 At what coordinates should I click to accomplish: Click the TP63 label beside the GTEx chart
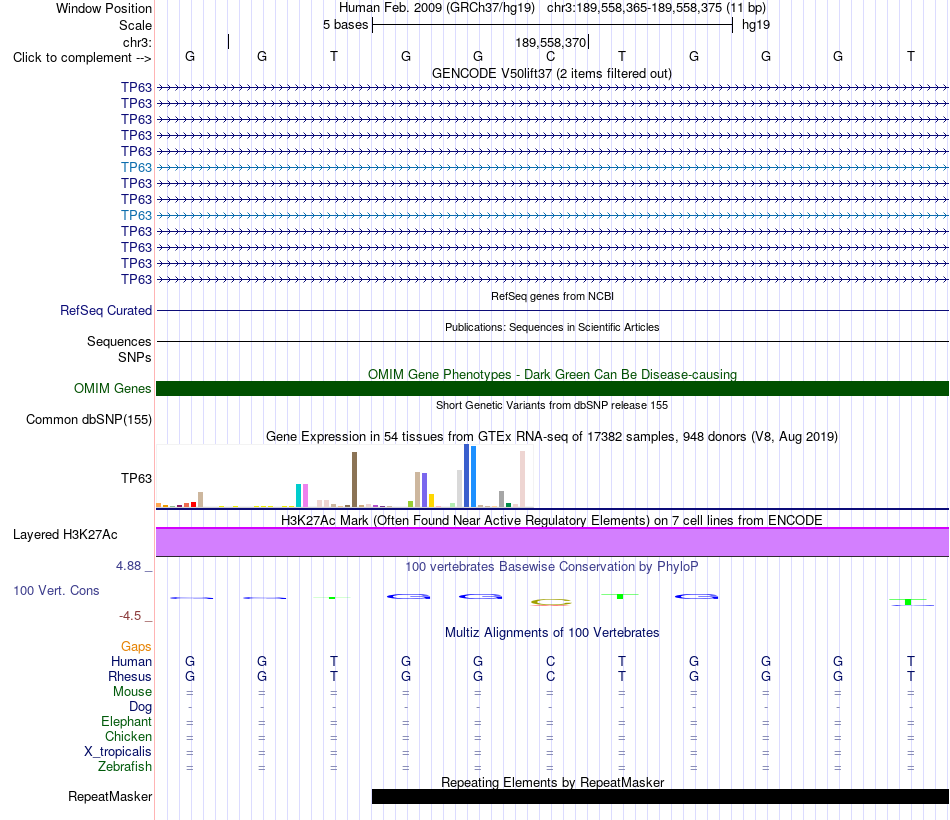[x=136, y=478]
